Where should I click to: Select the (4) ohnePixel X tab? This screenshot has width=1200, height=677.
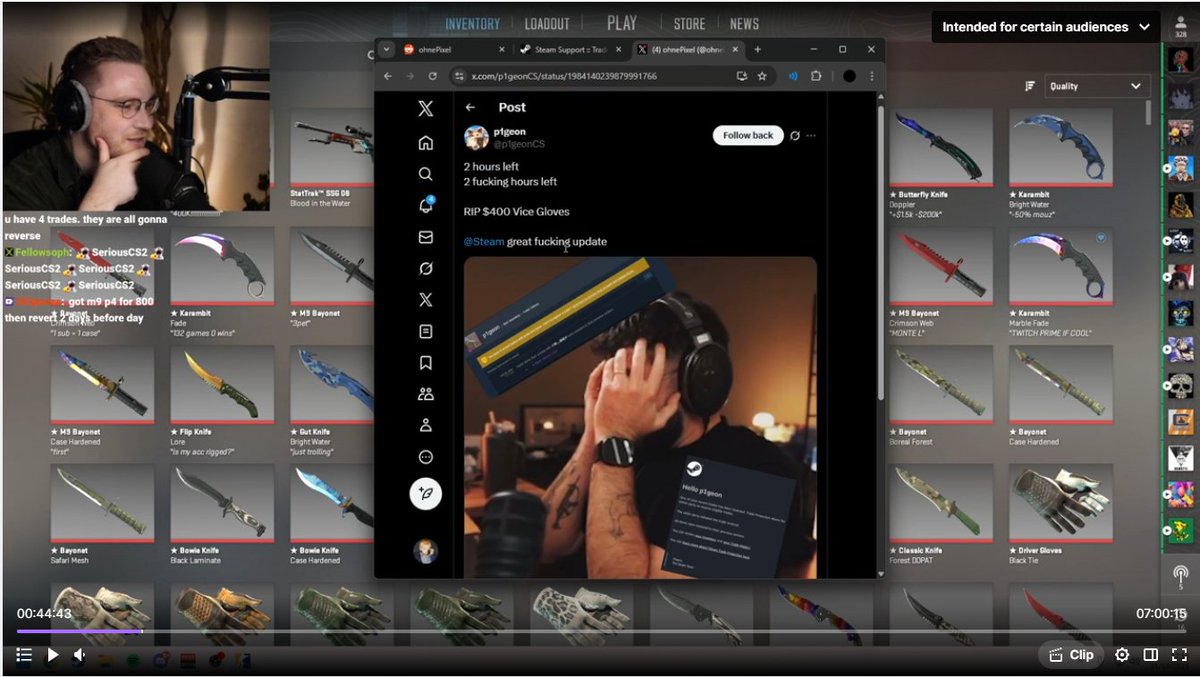point(687,49)
